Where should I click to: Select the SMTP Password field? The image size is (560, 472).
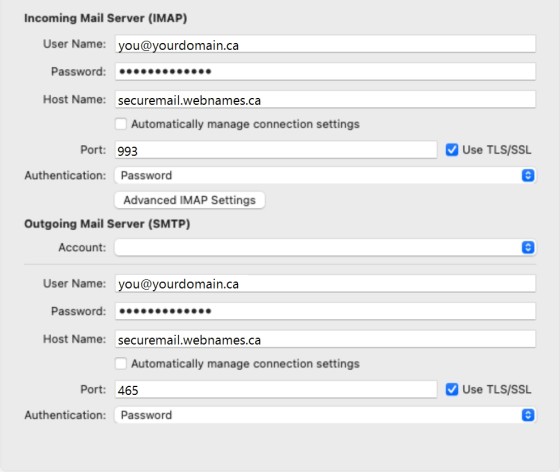(x=325, y=311)
